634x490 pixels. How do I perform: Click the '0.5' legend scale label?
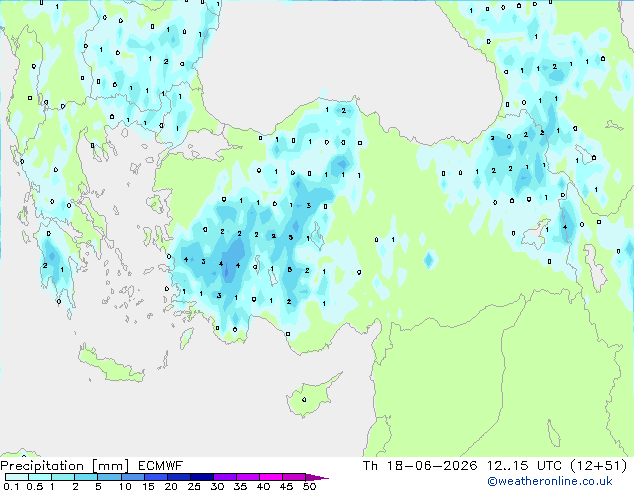pos(35,486)
